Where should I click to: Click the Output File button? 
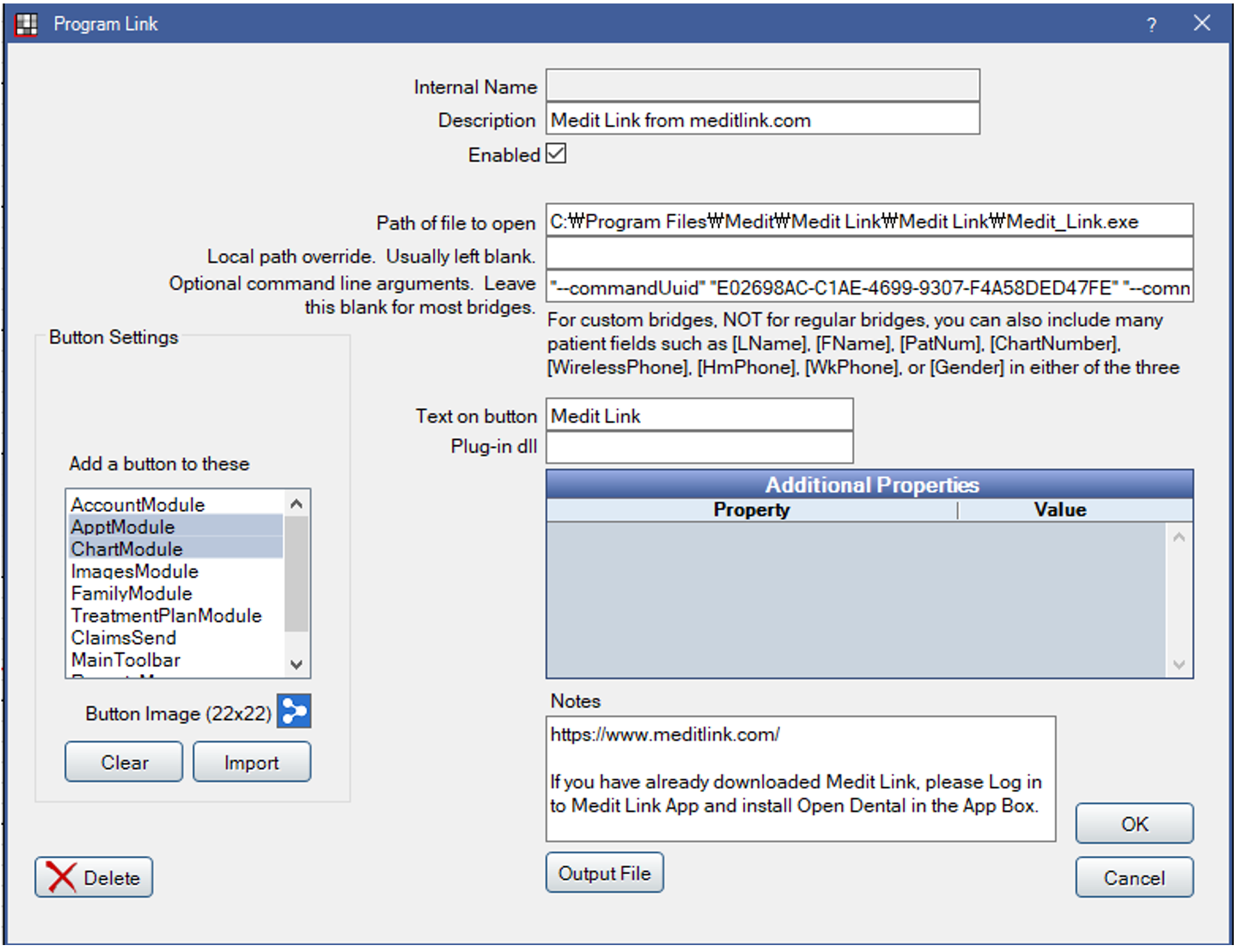(605, 873)
